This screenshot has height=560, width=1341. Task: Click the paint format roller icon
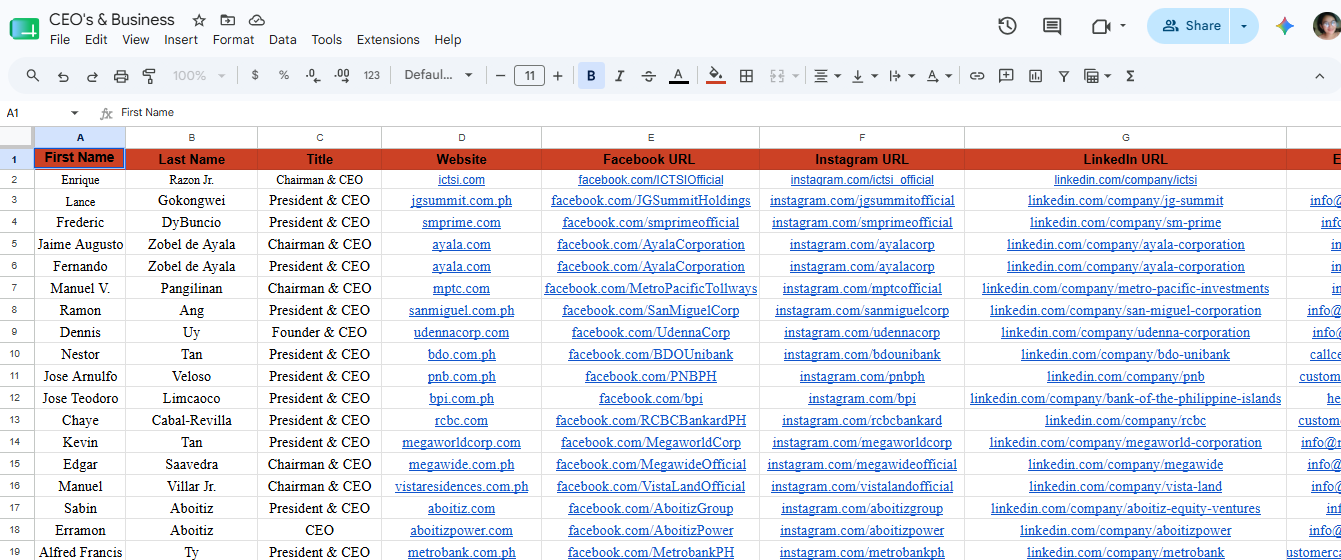[x=150, y=76]
